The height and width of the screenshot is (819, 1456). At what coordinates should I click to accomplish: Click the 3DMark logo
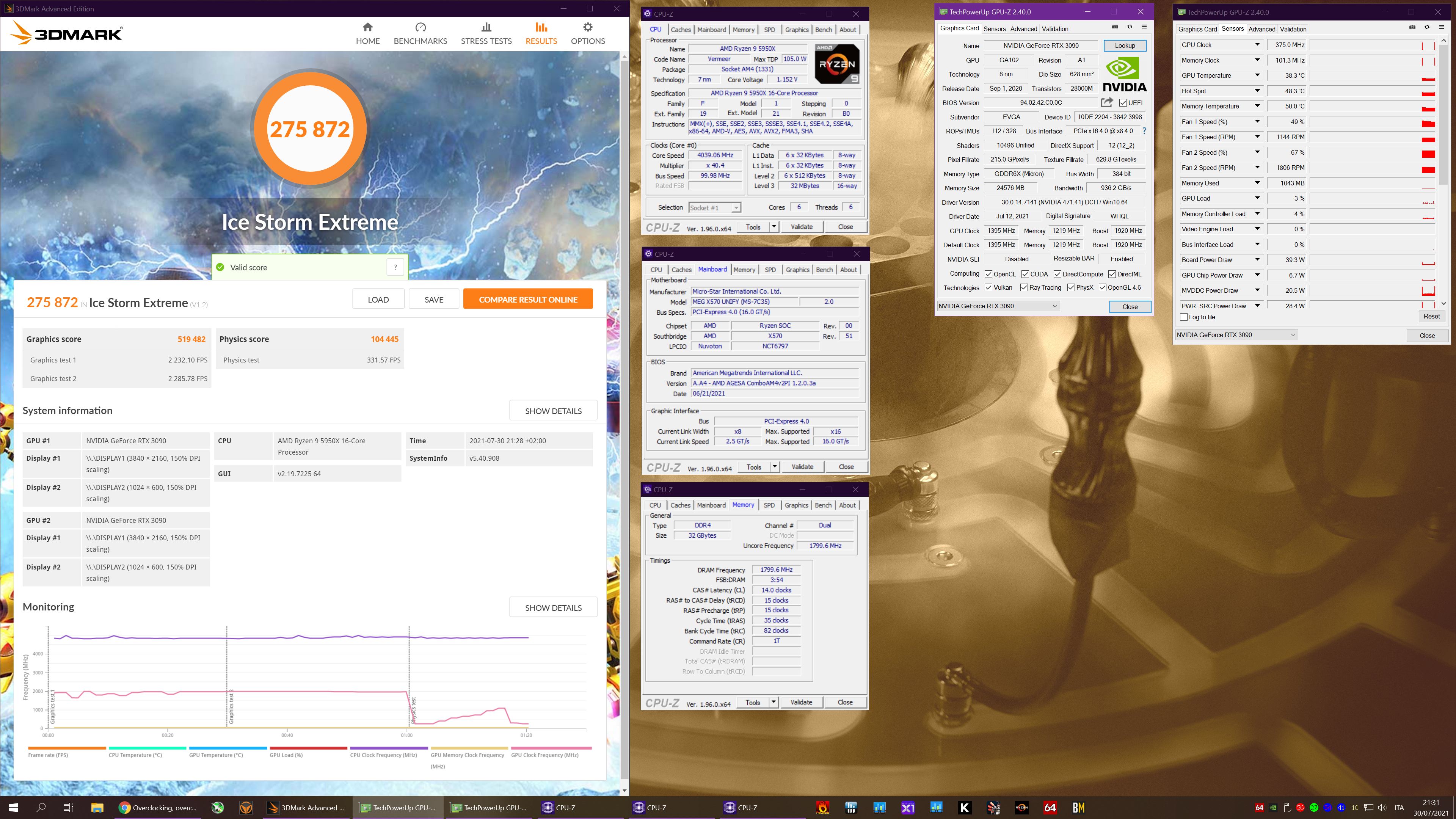coord(66,33)
